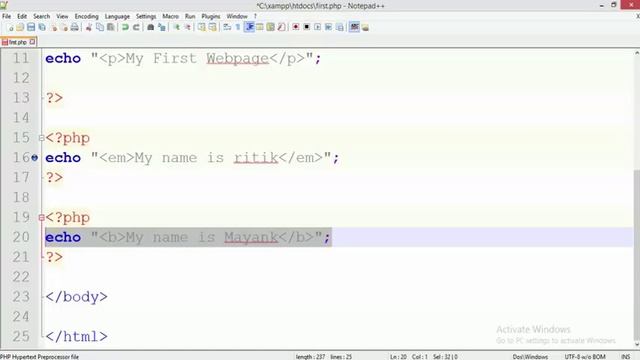The image size is (640, 360).
Task: Cut selection with the scissors icon
Action: (x=89, y=27)
